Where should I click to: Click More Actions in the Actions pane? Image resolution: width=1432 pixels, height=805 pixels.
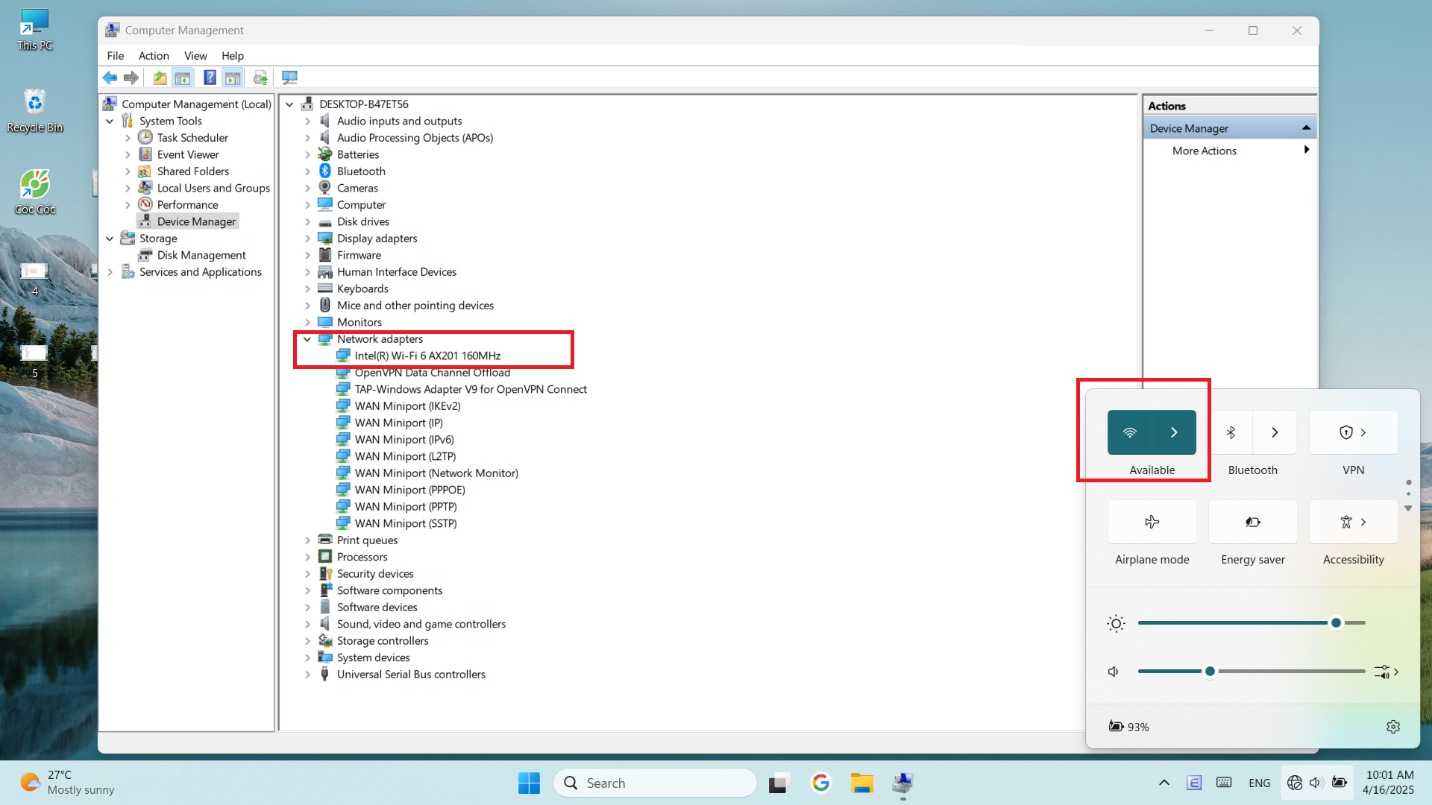(1204, 151)
